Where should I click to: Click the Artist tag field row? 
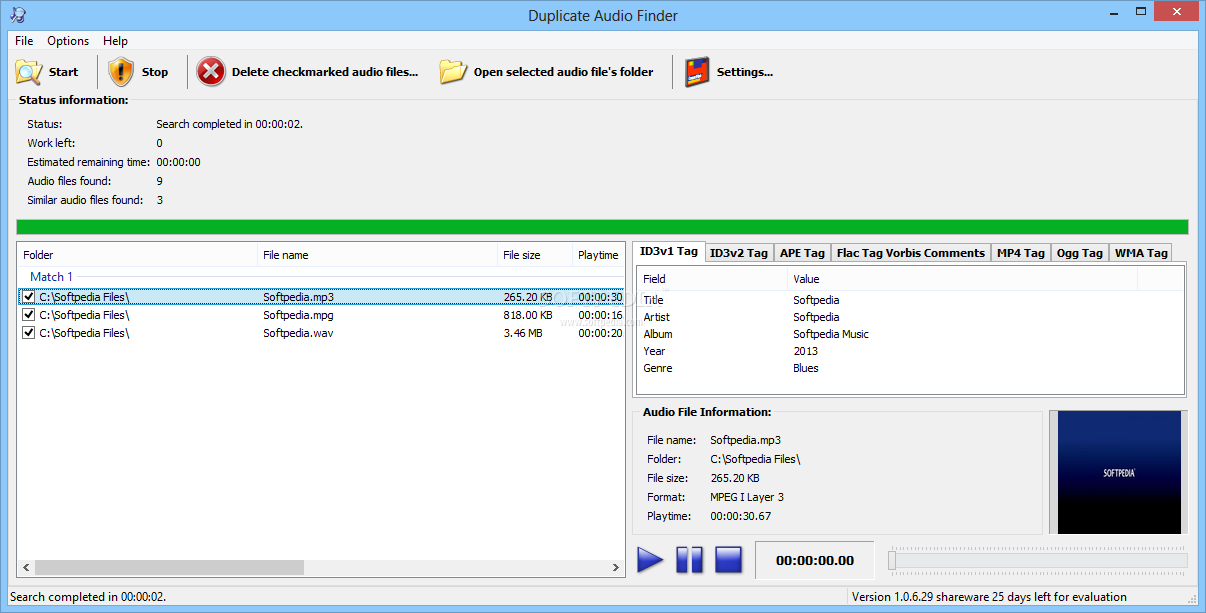[x=910, y=317]
